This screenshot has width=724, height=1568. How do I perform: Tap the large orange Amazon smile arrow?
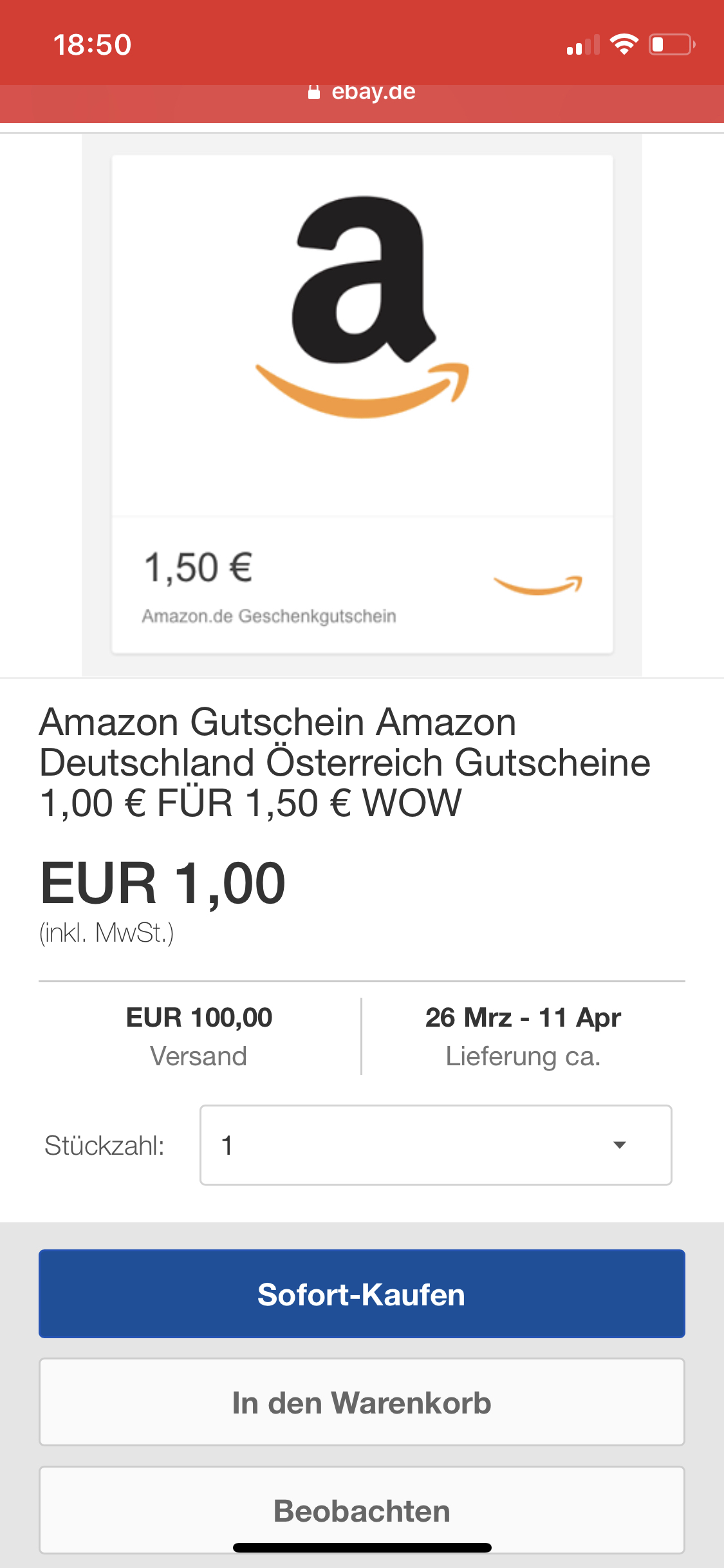tap(362, 389)
